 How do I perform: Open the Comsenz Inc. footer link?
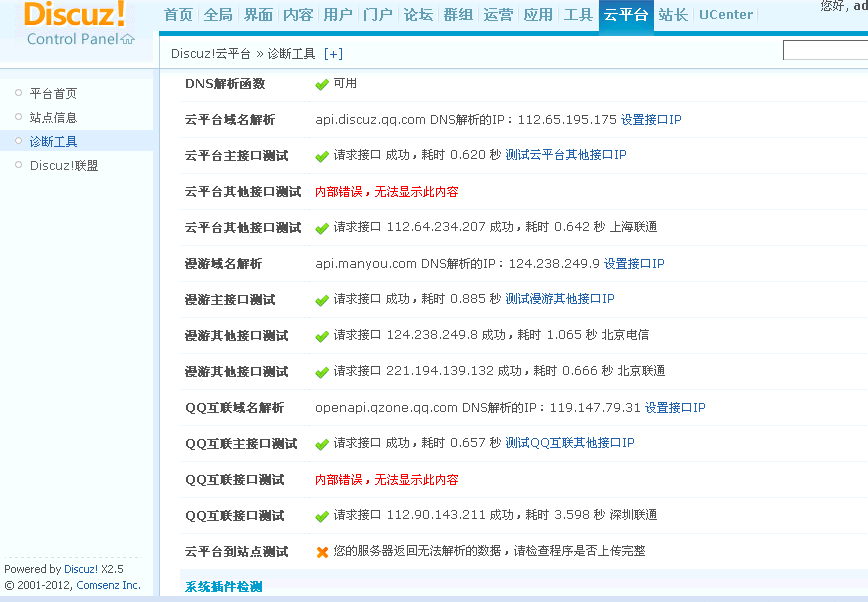(108, 585)
